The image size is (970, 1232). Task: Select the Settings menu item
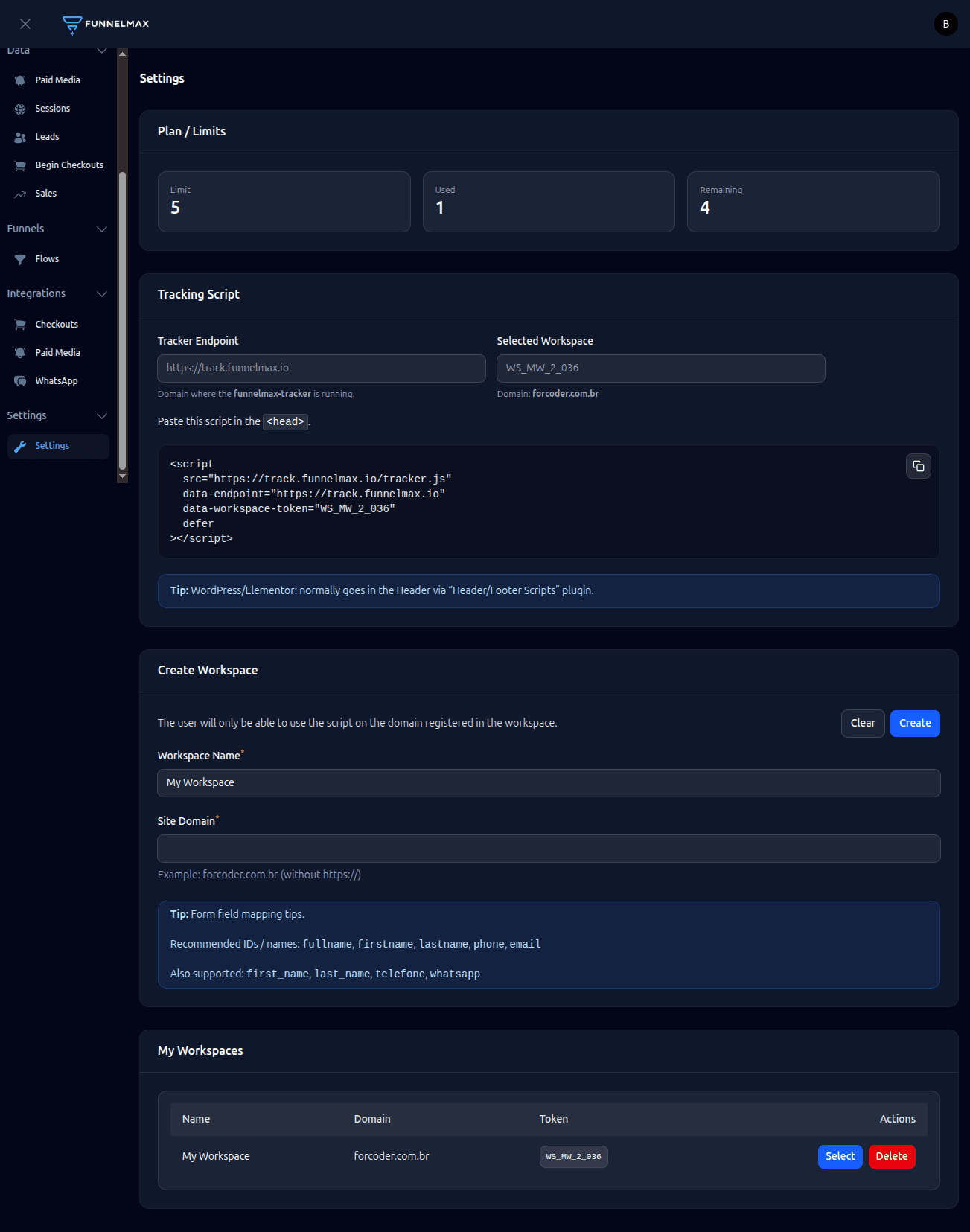58,446
